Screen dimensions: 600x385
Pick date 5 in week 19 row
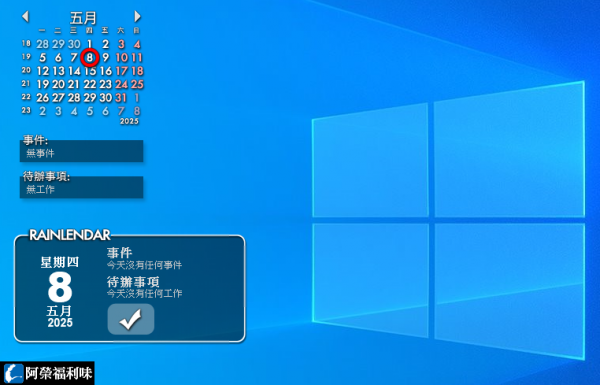tap(42, 58)
